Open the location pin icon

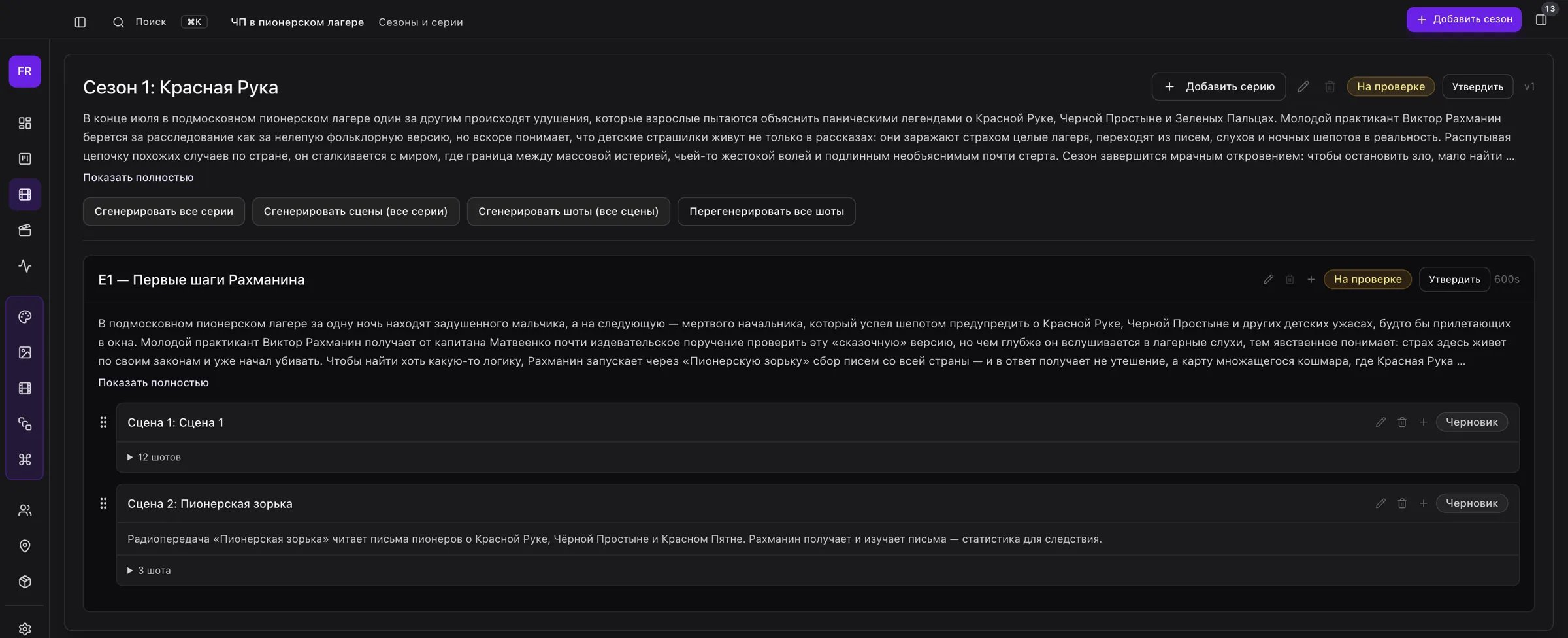(x=25, y=546)
